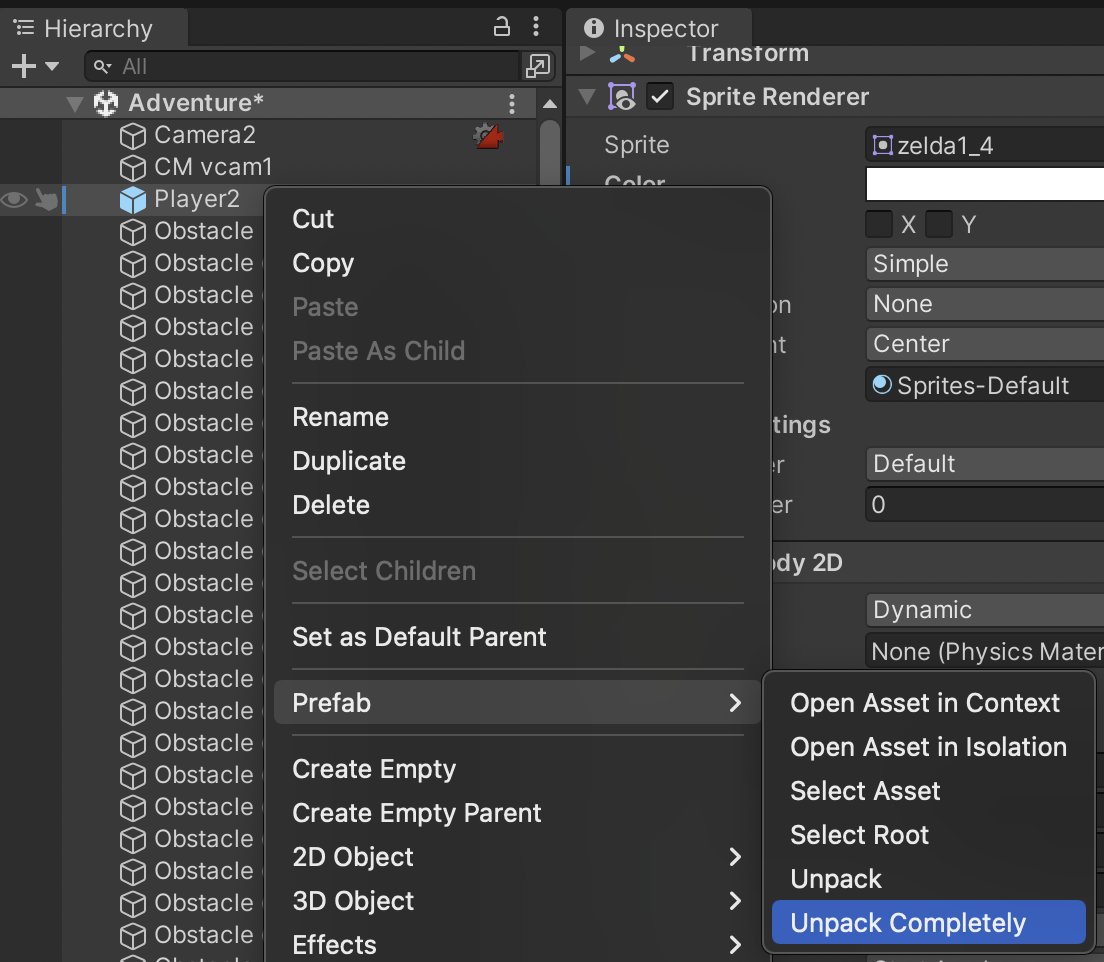1104x962 pixels.
Task: Click the scene search picker icon
Action: [537, 66]
